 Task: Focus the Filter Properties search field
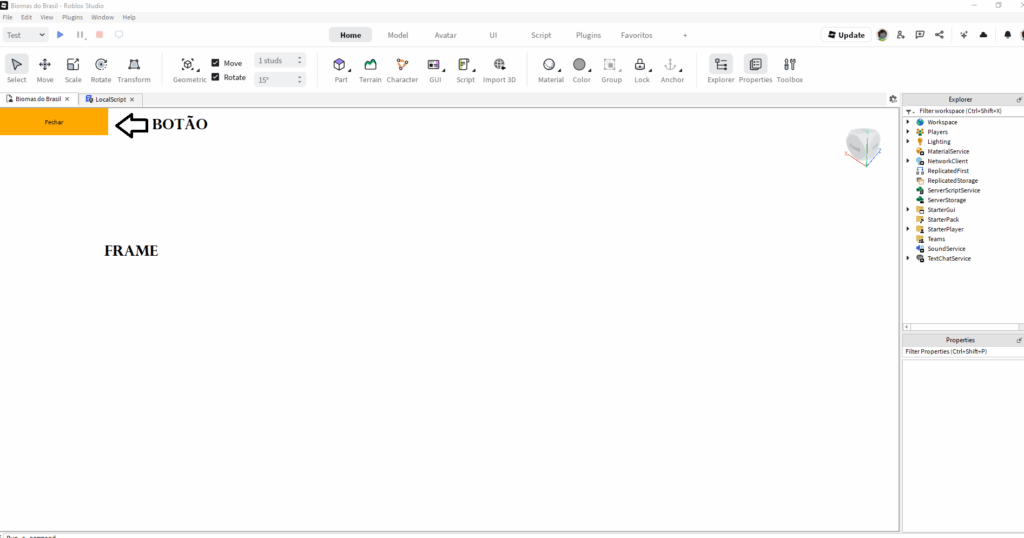[x=963, y=351]
